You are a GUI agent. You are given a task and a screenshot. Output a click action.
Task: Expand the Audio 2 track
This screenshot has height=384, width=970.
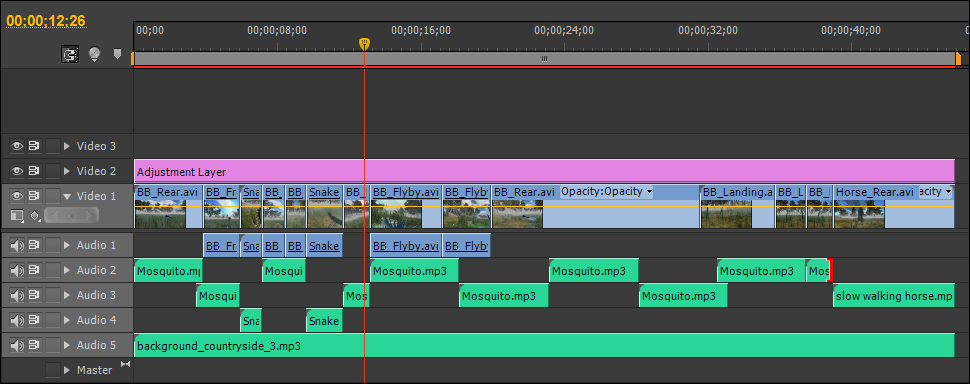67,270
